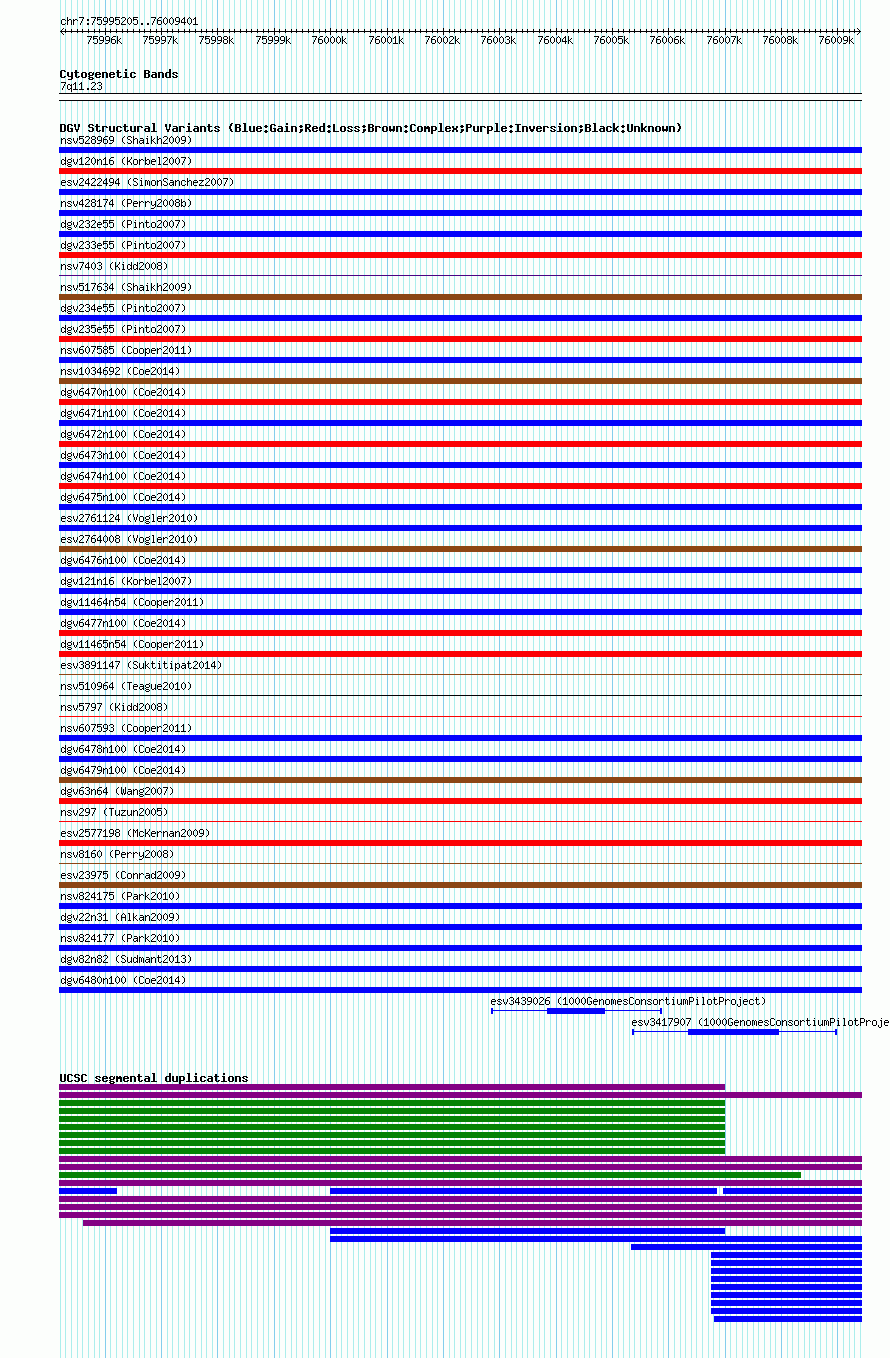The width and height of the screenshot is (890, 1358).
Task: Select dgv6477n100 (Coe2014) label
Action: click(123, 623)
